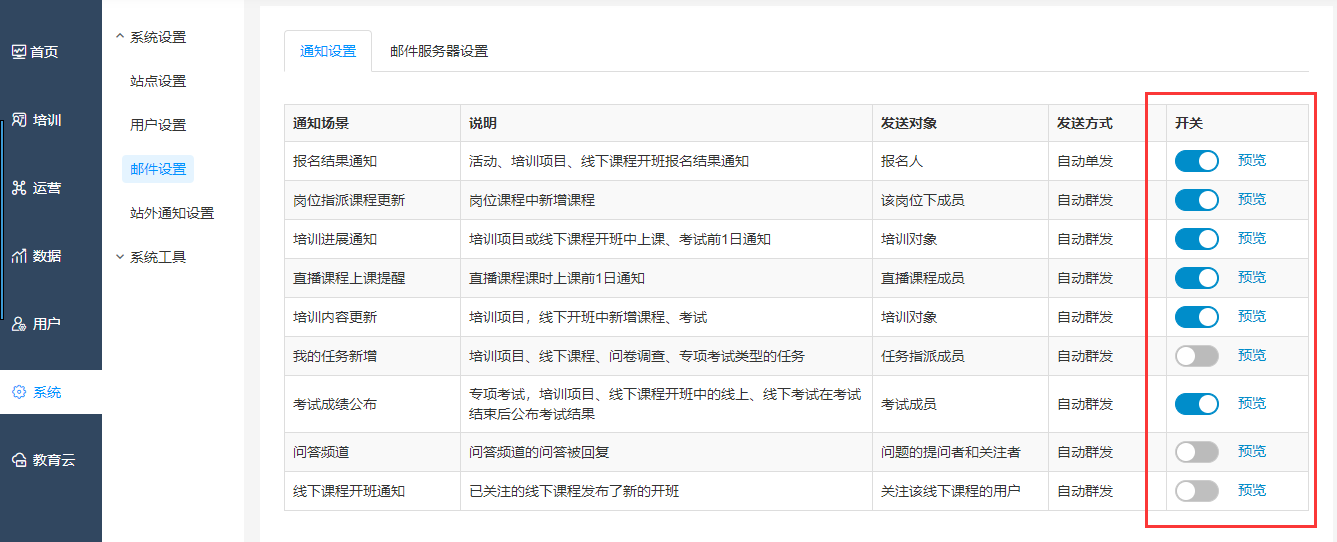Click the 考试成绩公布 scenario name

[x=335, y=405]
